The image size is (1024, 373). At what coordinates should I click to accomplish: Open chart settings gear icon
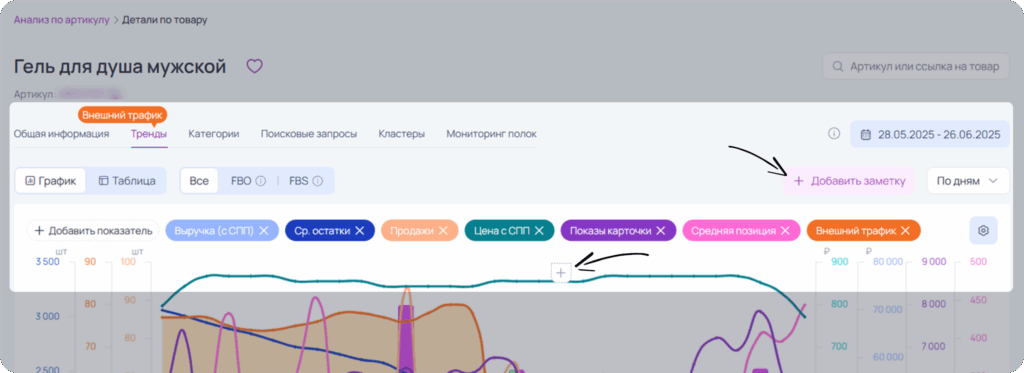pyautogui.click(x=983, y=230)
